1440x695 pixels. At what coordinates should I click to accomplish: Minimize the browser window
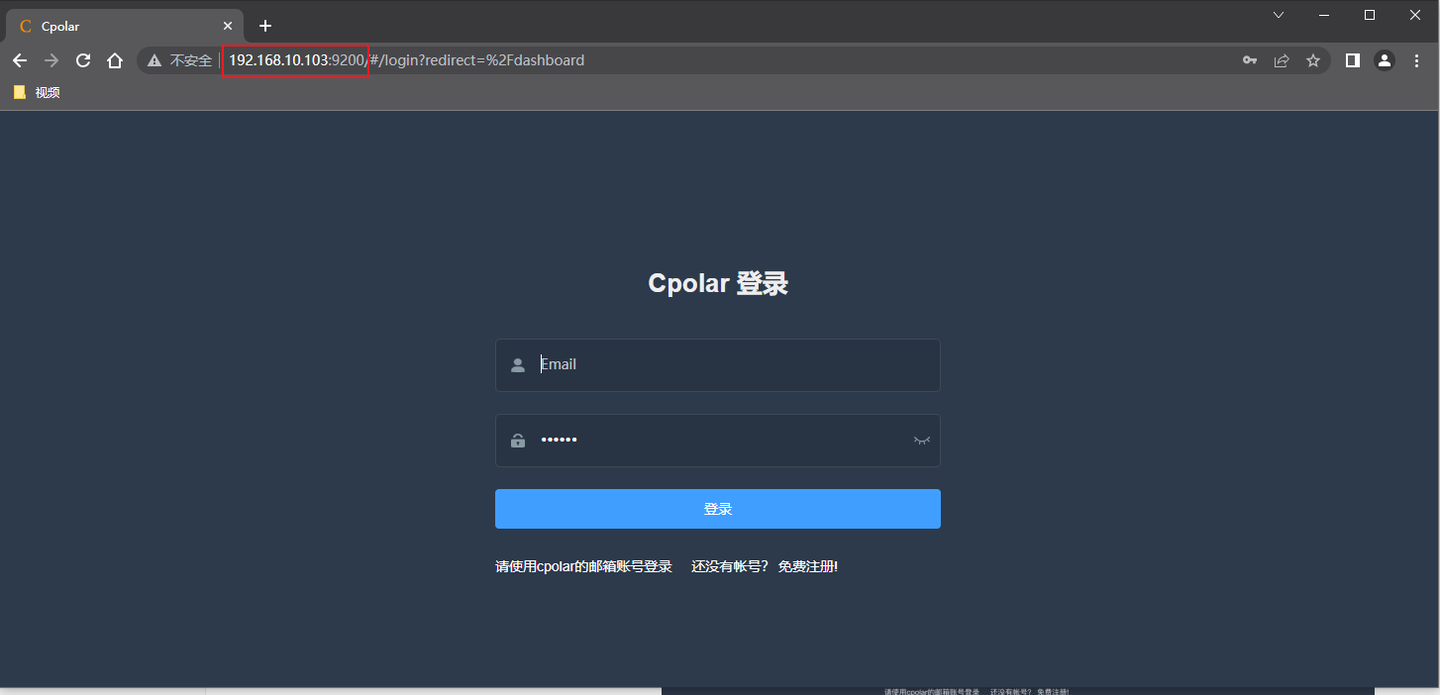[1324, 15]
